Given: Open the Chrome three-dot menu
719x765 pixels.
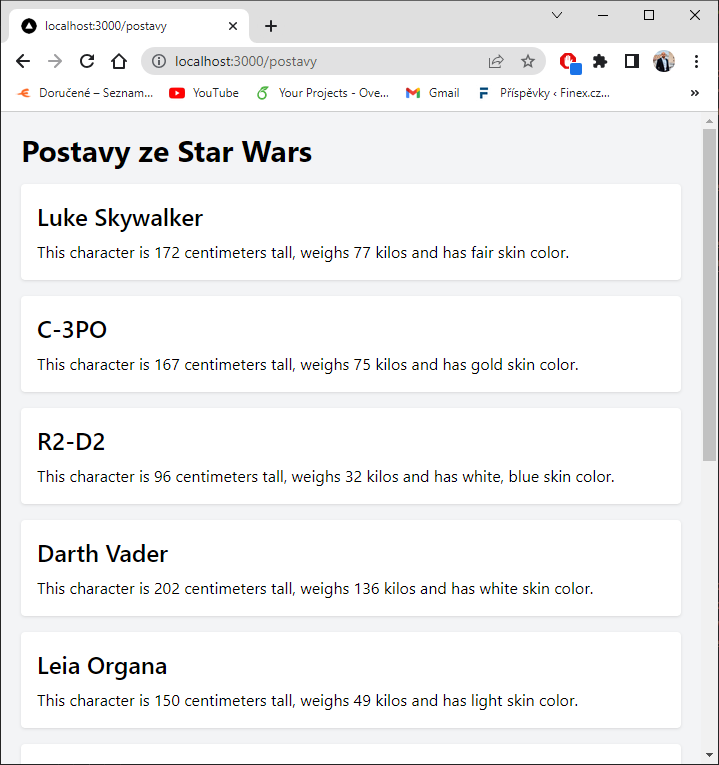Looking at the screenshot, I should click(x=697, y=61).
